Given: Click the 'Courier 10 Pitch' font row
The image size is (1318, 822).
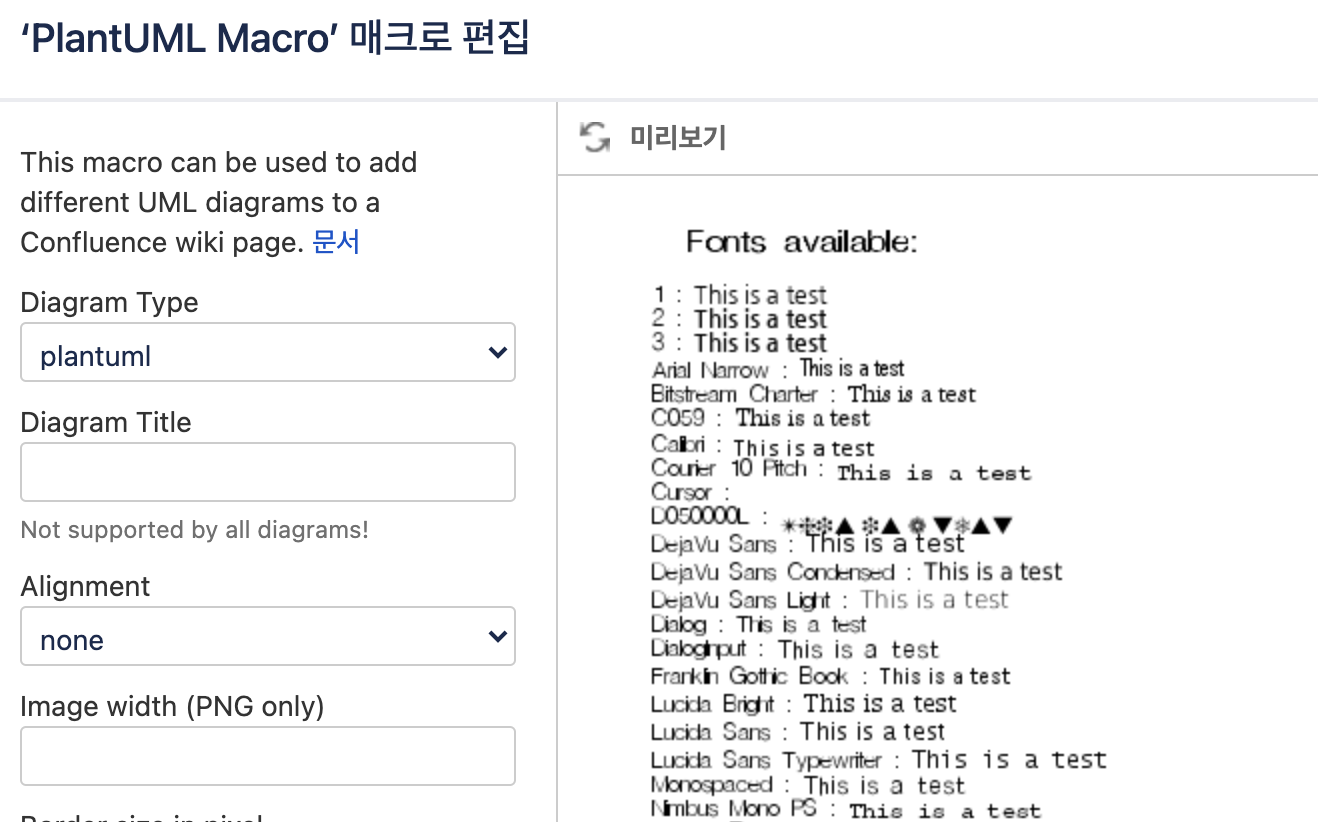Looking at the screenshot, I should 841,470.
